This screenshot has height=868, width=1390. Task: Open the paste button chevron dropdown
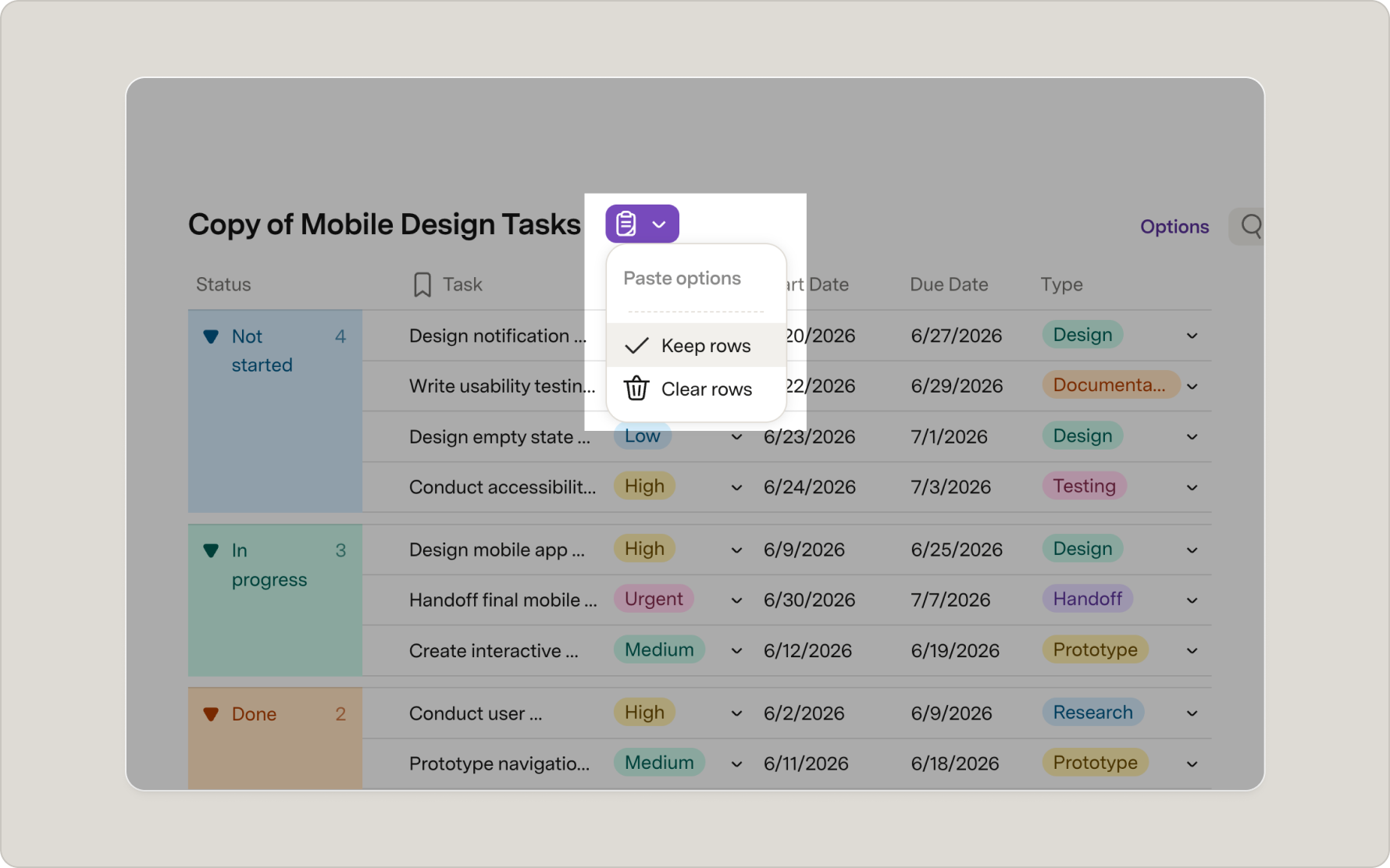(659, 225)
